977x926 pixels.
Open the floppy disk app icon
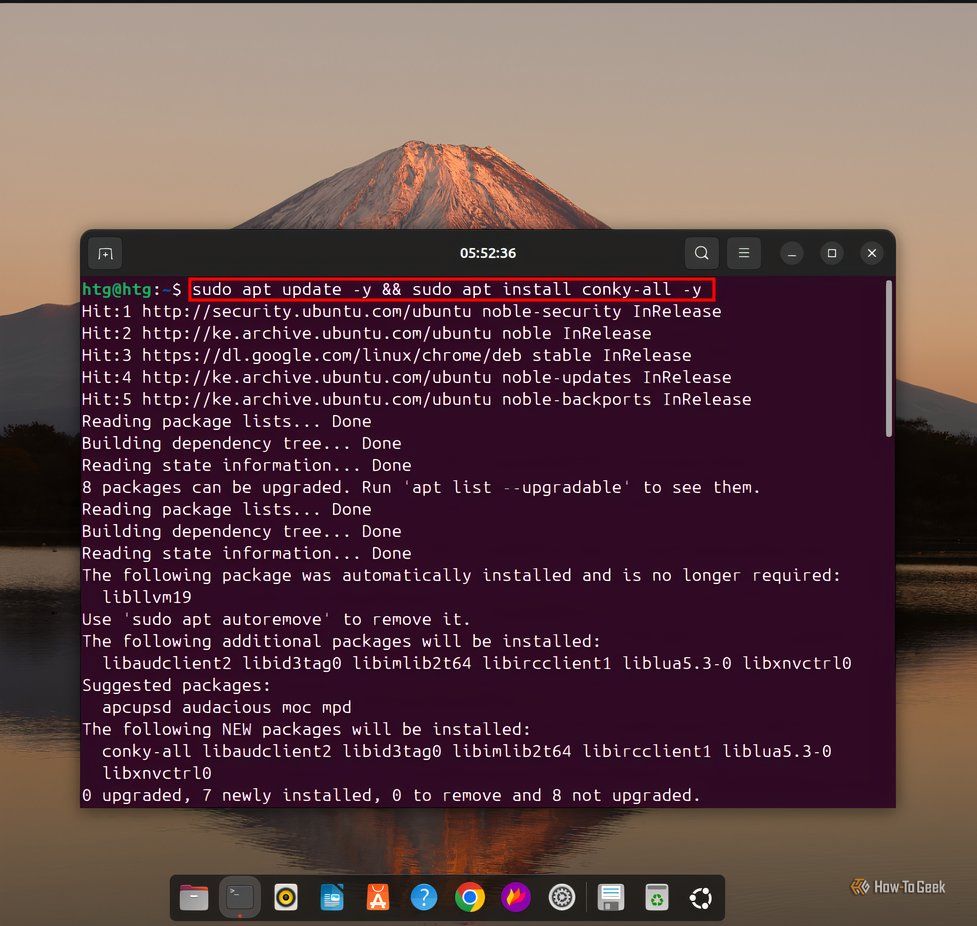609,897
